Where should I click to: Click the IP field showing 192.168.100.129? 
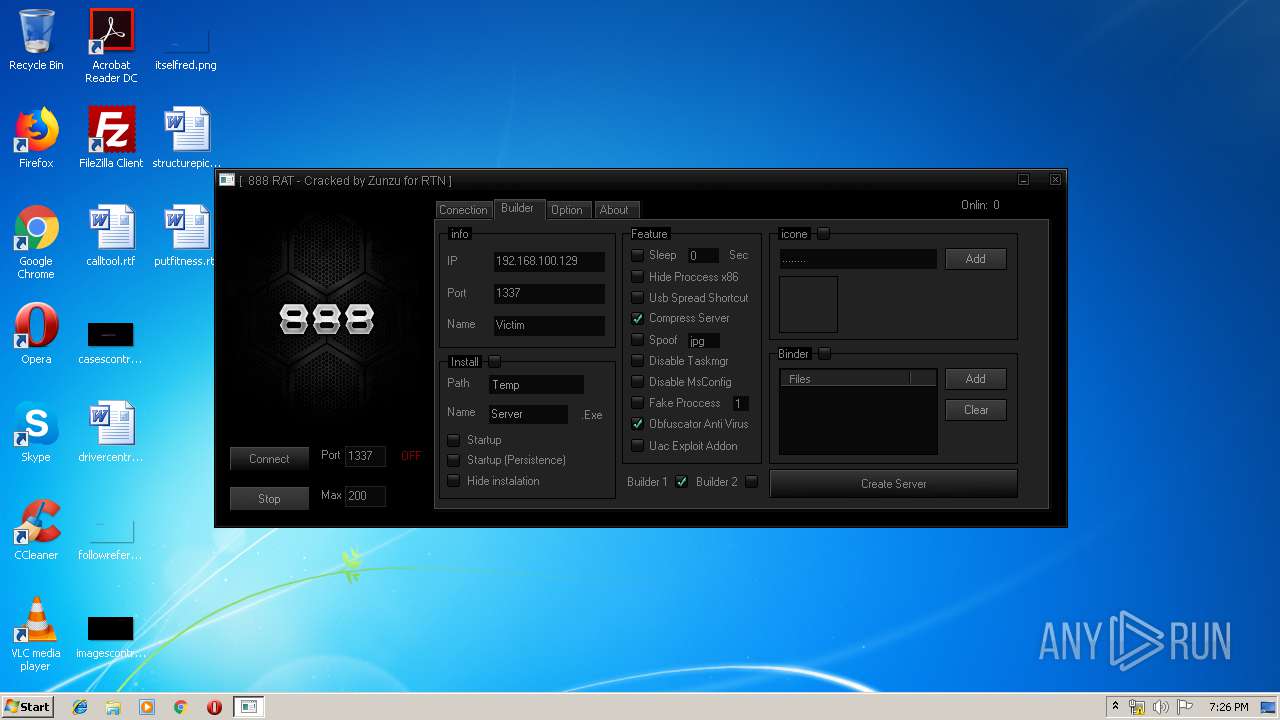coord(549,261)
